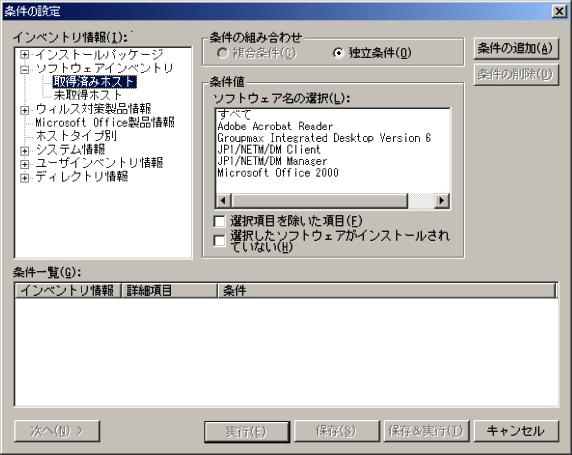Click the 保存&実行 button
This screenshot has height=455, width=572.
(x=426, y=431)
